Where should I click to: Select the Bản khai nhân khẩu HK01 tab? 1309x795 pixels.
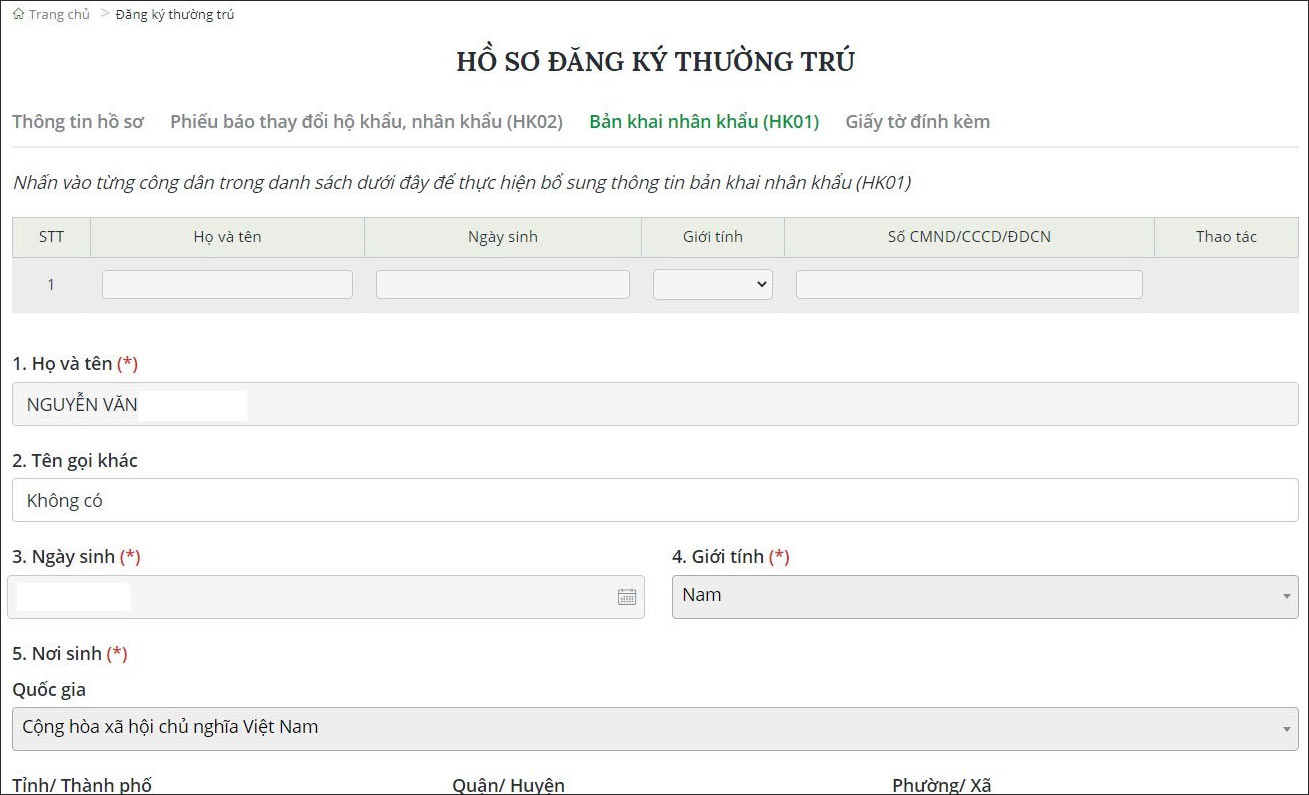click(703, 121)
